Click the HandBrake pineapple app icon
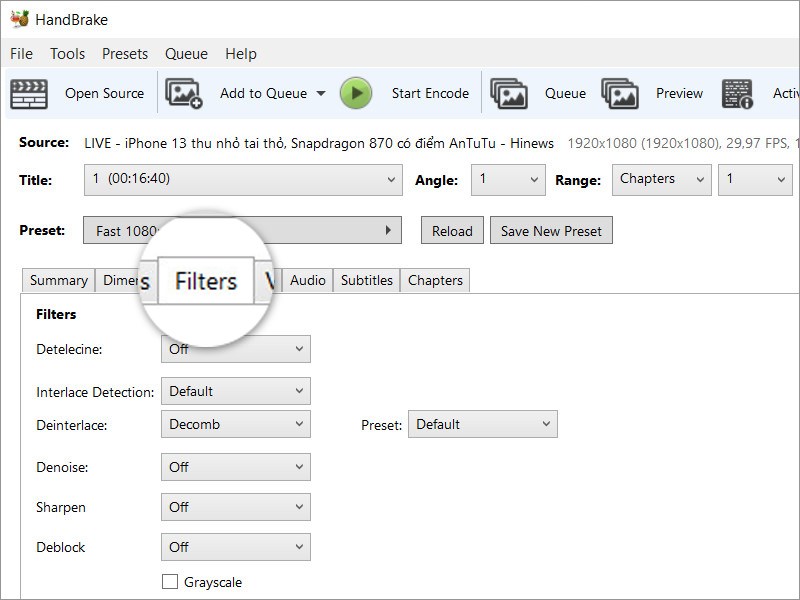800x600 pixels. click(19, 19)
